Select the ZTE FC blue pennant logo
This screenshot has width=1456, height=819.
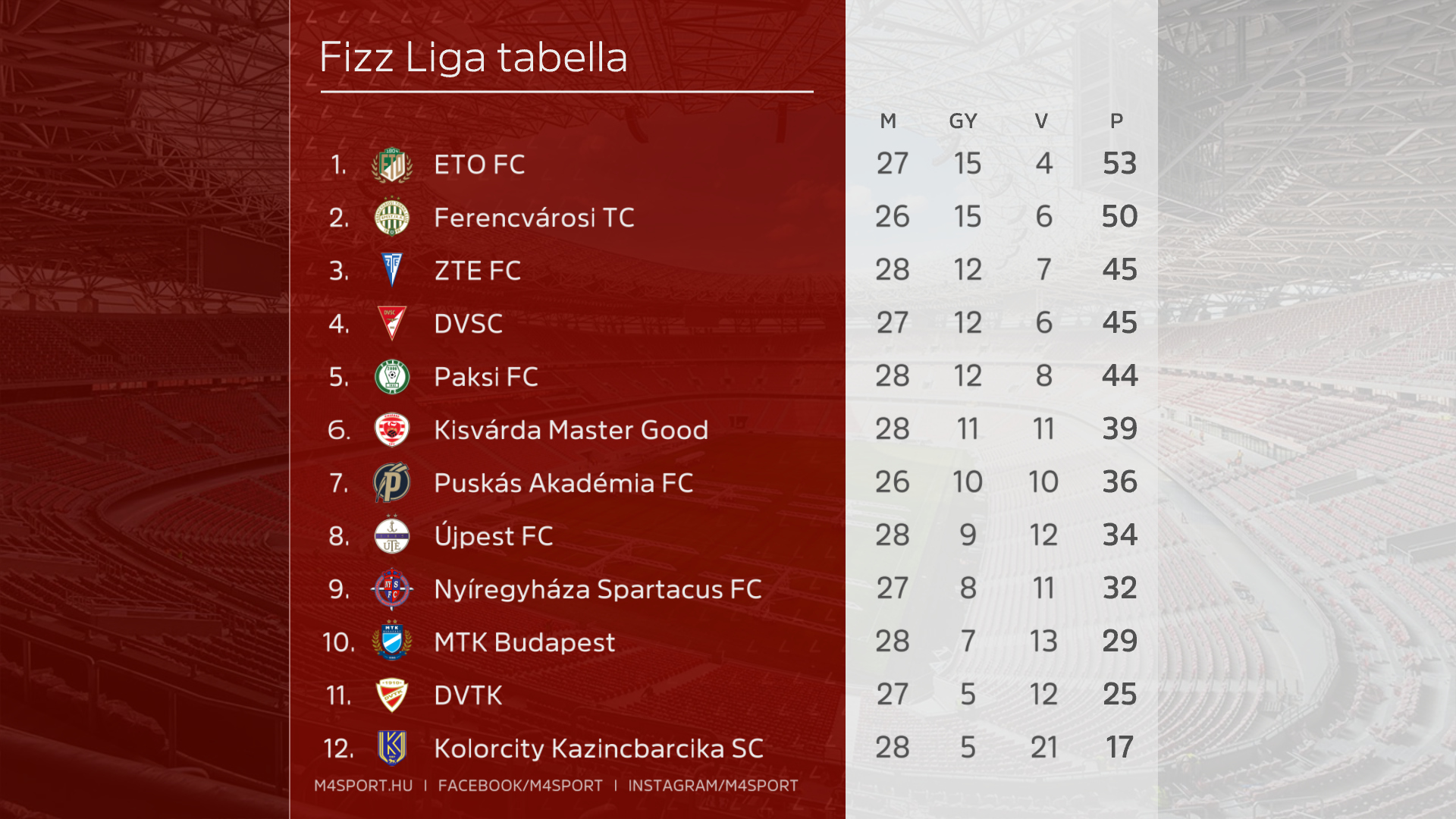click(x=392, y=270)
